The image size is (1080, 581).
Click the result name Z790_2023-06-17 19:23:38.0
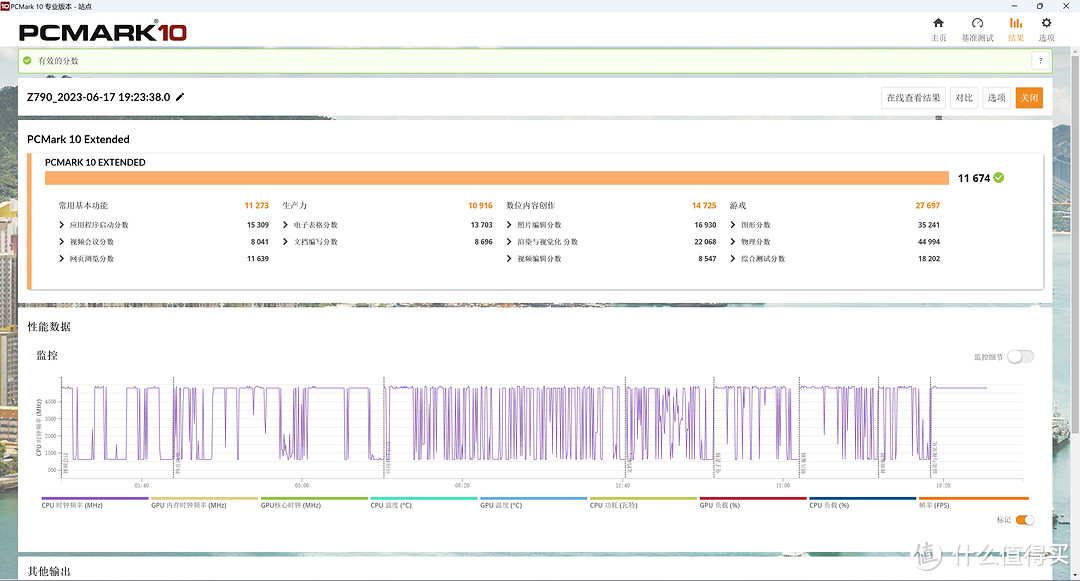click(x=98, y=97)
